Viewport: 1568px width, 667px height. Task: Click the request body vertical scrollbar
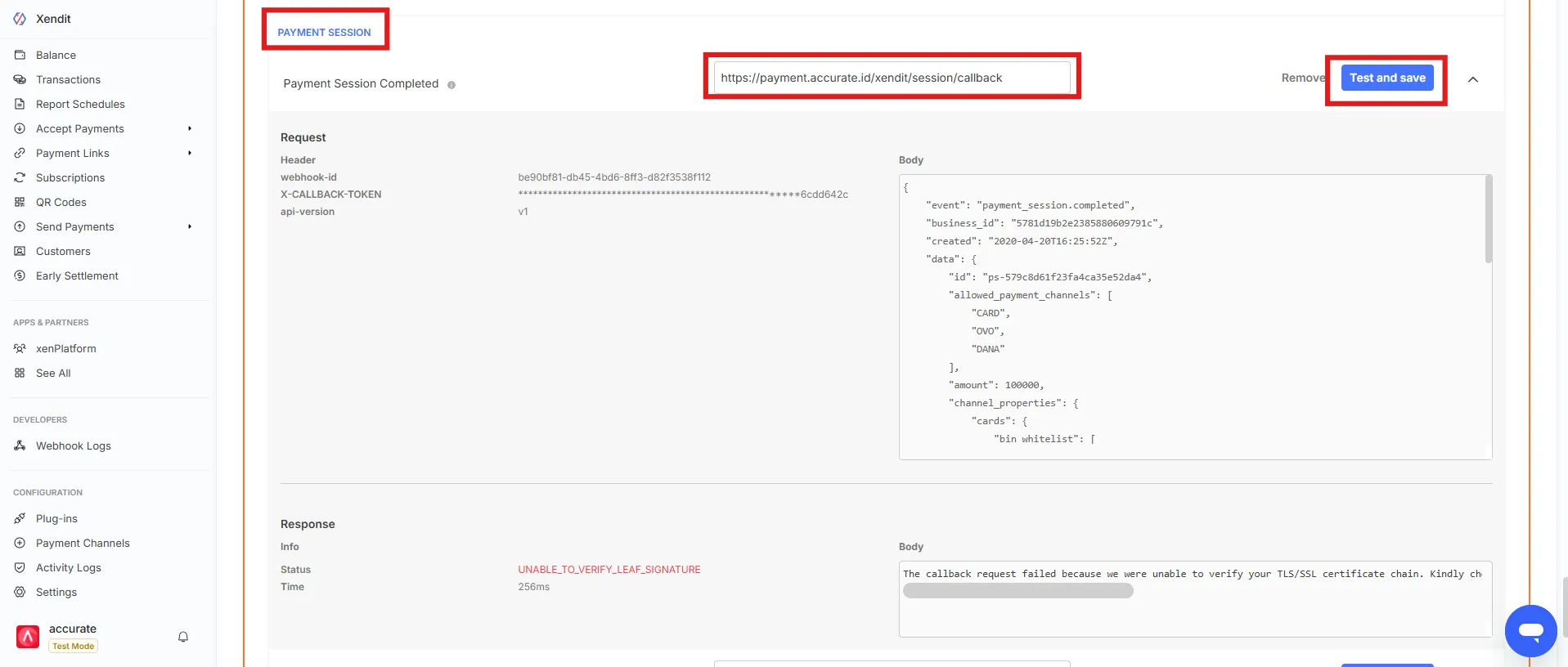pos(1489,219)
